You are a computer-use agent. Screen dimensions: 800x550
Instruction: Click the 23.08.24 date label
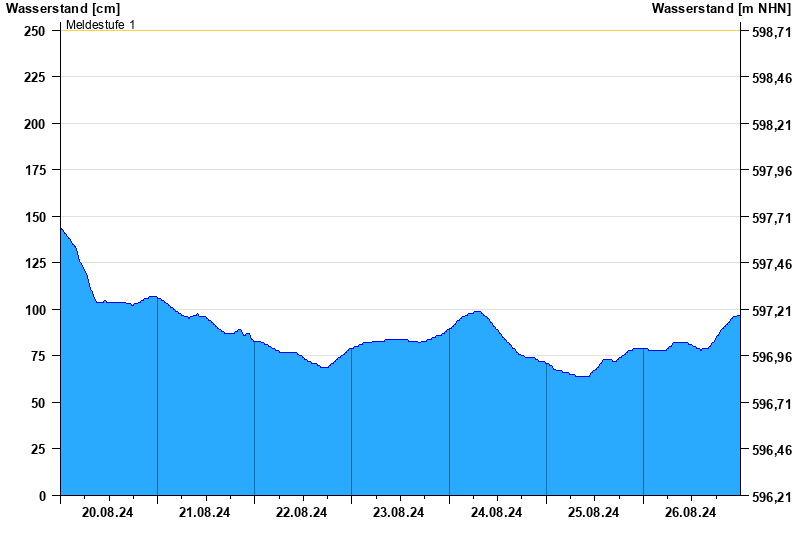(x=399, y=513)
